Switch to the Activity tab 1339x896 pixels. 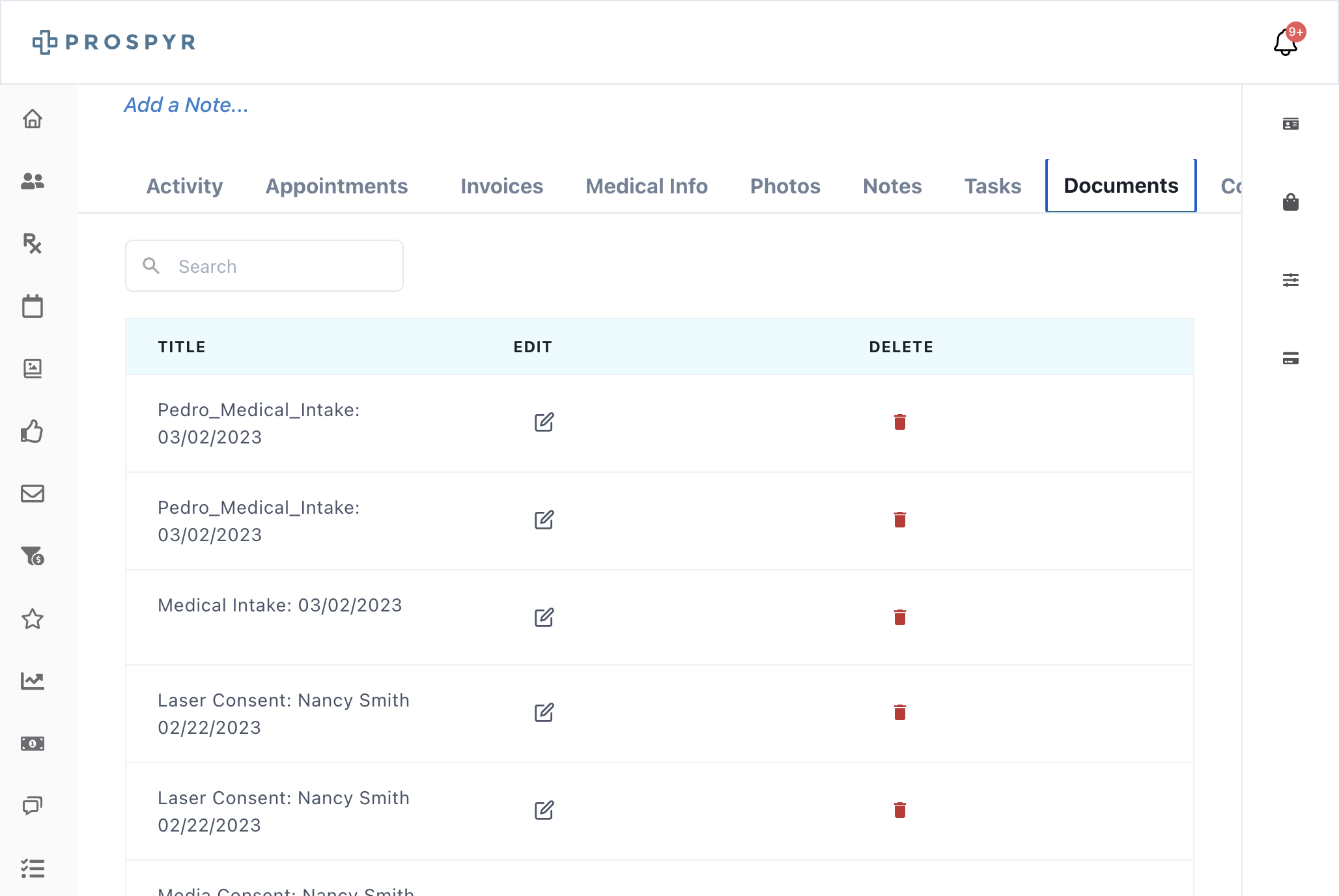(x=184, y=186)
